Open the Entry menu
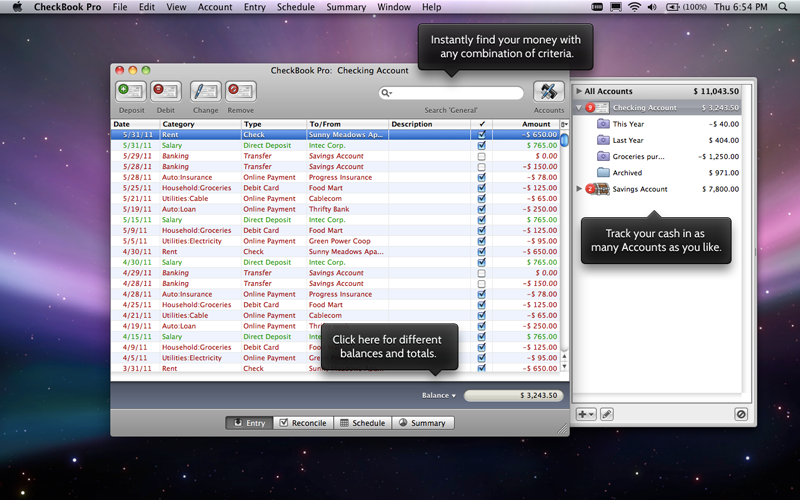Viewport: 800px width, 500px height. coord(254,7)
